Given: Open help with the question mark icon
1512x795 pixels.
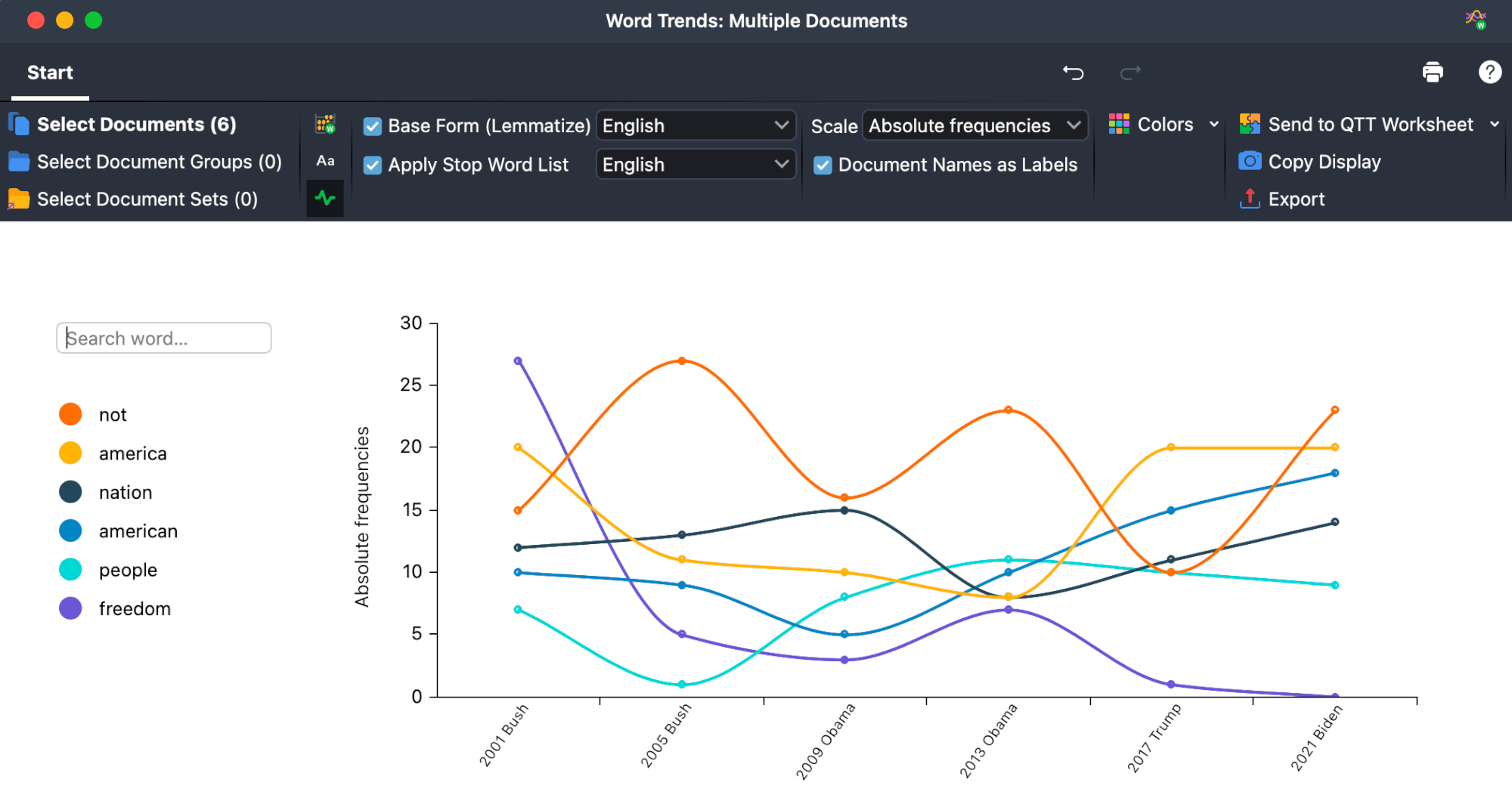Looking at the screenshot, I should [x=1489, y=73].
